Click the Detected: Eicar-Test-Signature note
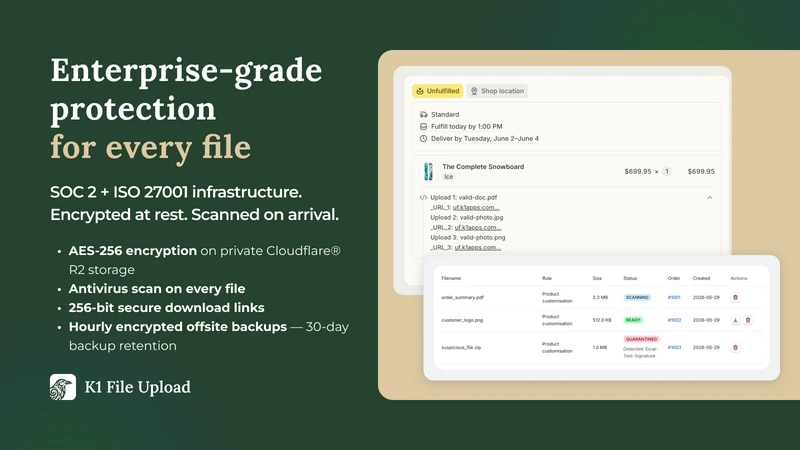The image size is (800, 450). point(640,353)
